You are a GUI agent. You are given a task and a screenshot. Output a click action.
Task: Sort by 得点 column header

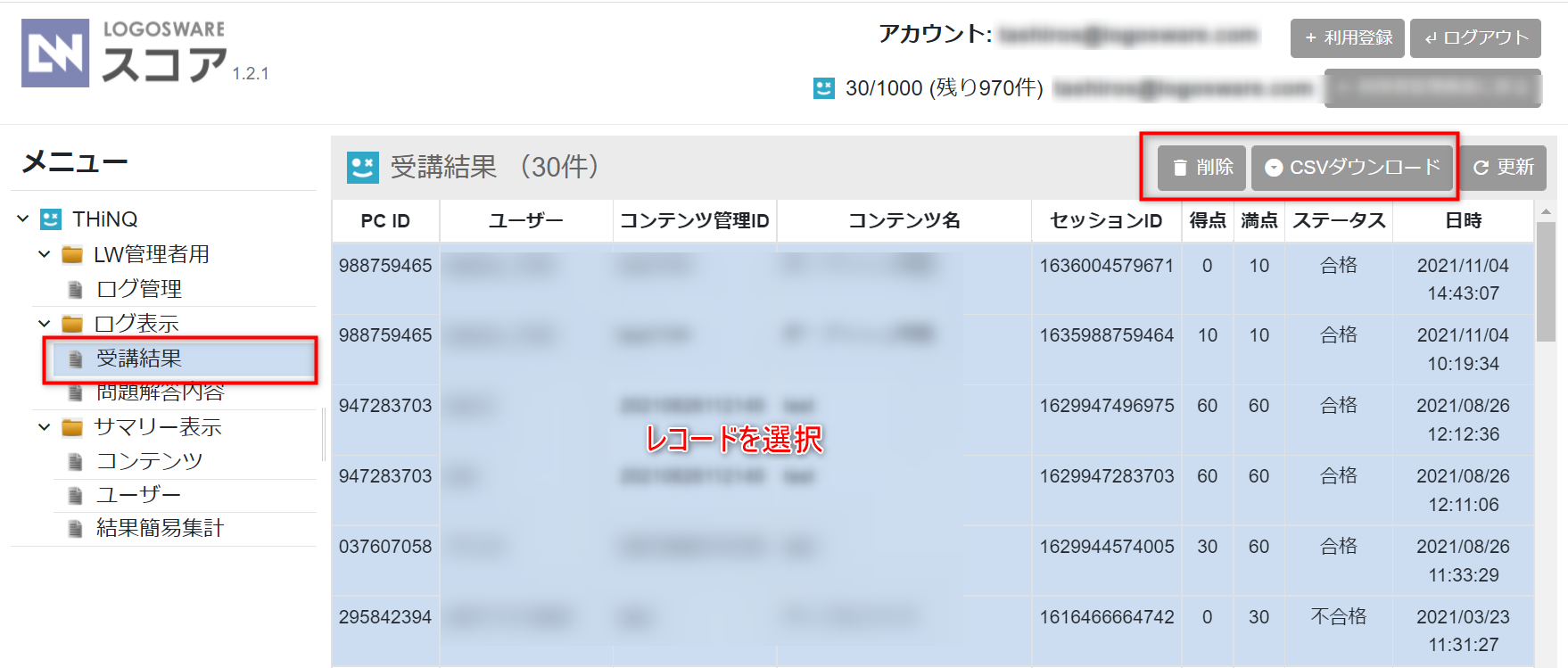tap(1208, 221)
